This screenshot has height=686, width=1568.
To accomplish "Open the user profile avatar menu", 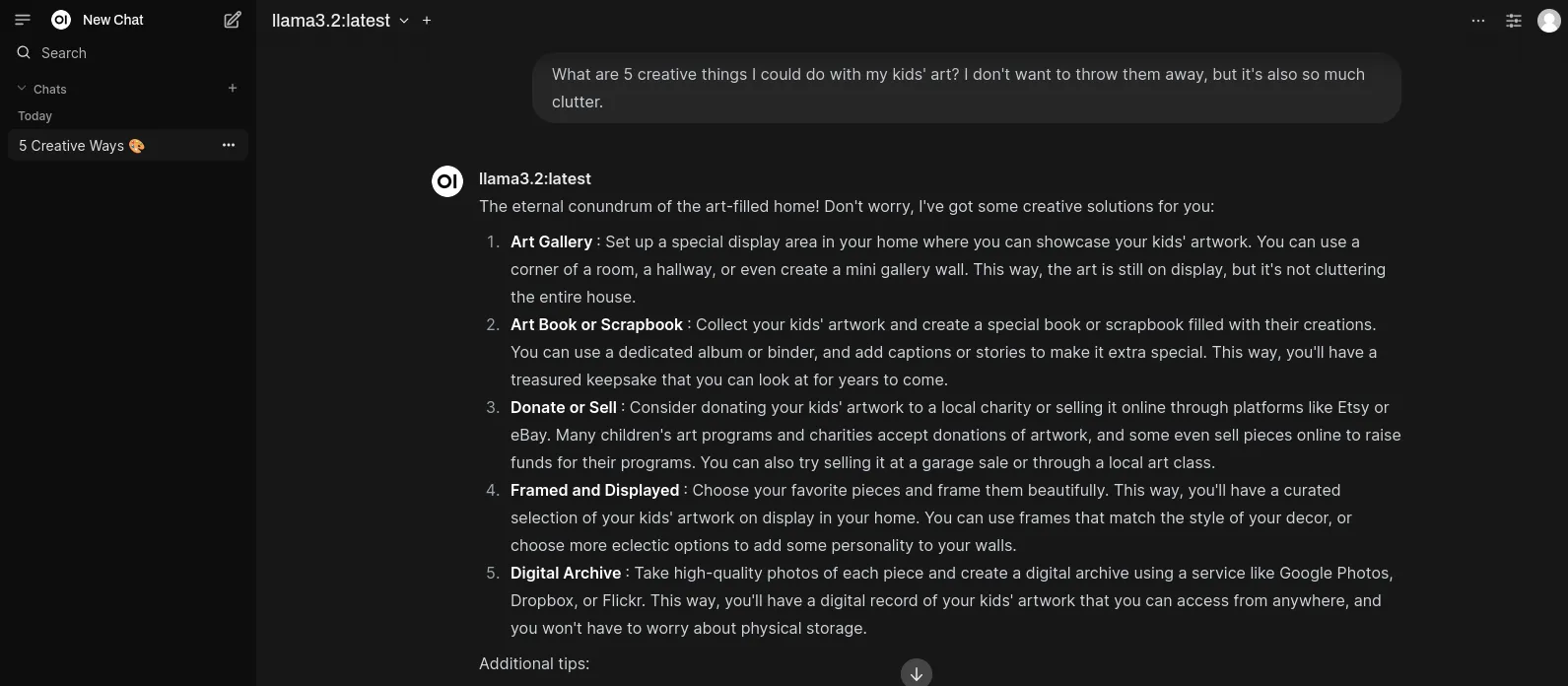I will (x=1549, y=21).
